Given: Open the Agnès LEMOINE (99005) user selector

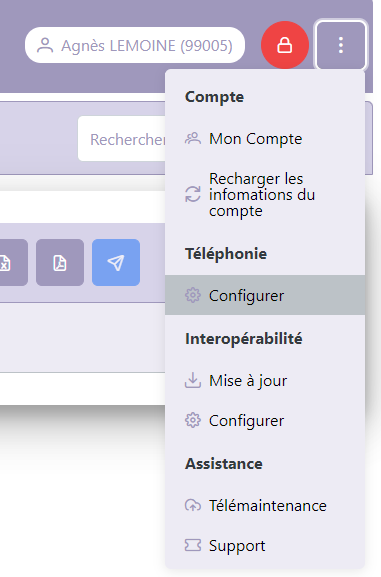Looking at the screenshot, I should click(x=135, y=45).
